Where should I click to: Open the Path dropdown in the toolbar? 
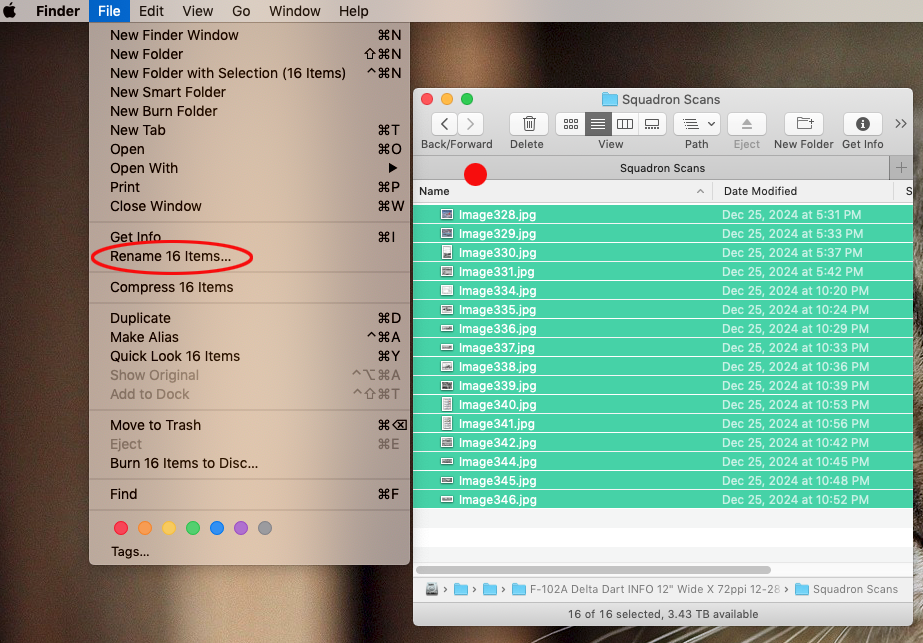[x=697, y=124]
